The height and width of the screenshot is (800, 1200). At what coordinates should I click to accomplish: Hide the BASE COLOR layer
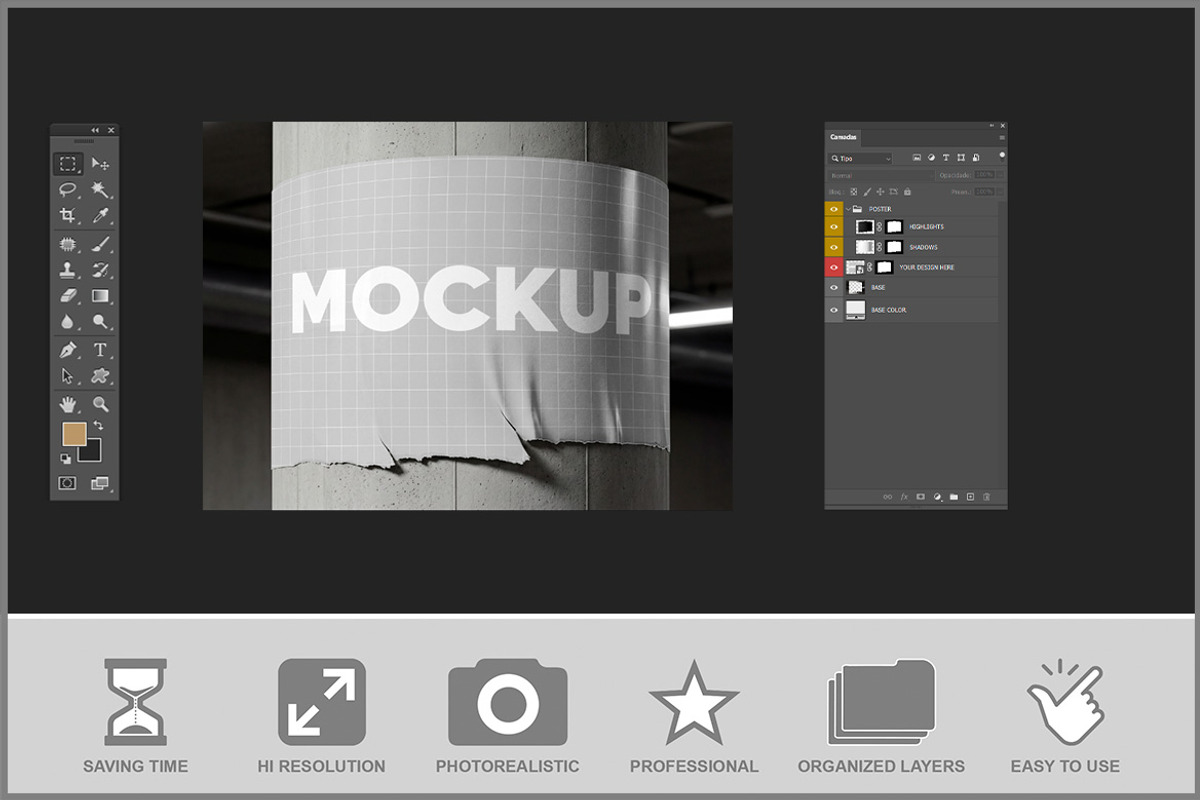click(834, 310)
